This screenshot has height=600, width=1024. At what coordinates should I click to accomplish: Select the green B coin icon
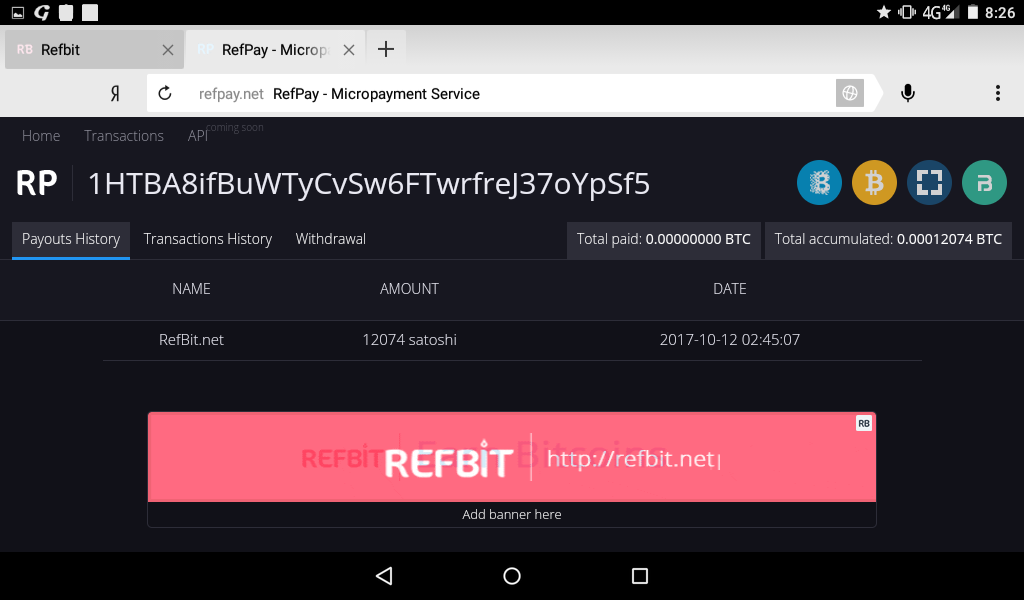(x=984, y=183)
